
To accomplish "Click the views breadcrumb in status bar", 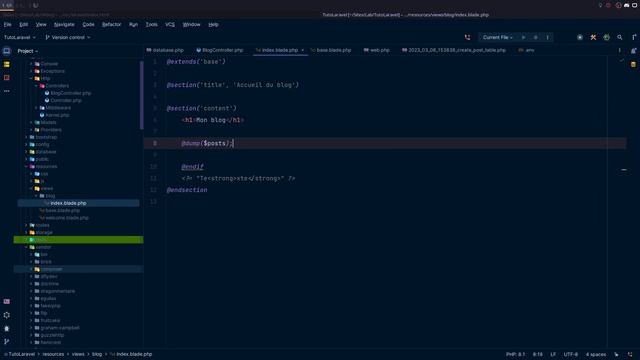I will point(78,354).
